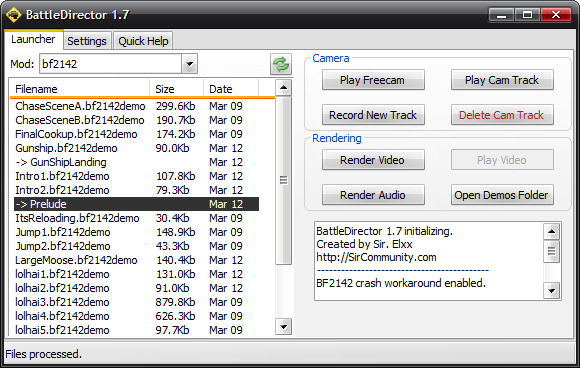Sort list by the Date column header
The width and height of the screenshot is (580, 368).
(231, 89)
